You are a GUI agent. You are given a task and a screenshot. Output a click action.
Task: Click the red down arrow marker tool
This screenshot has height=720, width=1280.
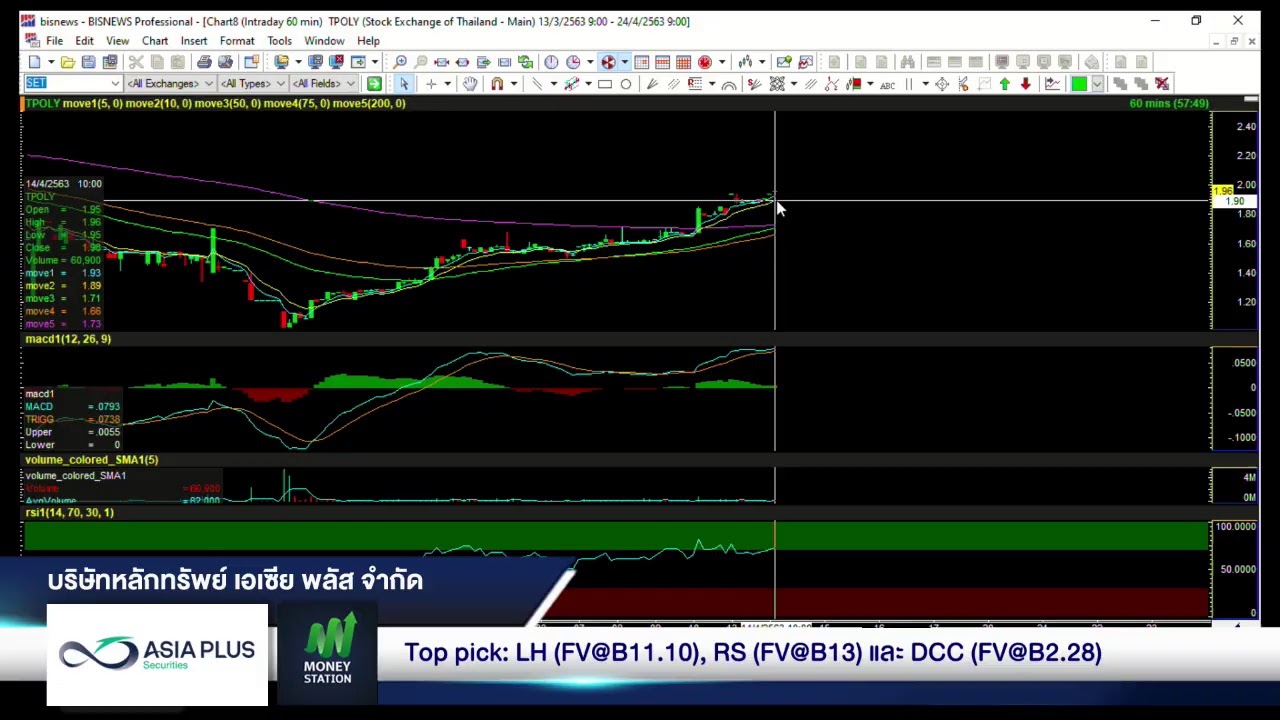point(1025,84)
